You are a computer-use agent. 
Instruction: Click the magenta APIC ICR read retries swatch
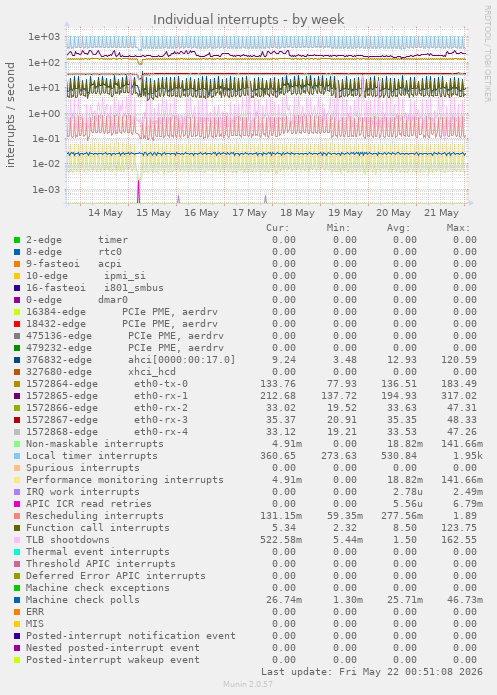tap(17, 504)
